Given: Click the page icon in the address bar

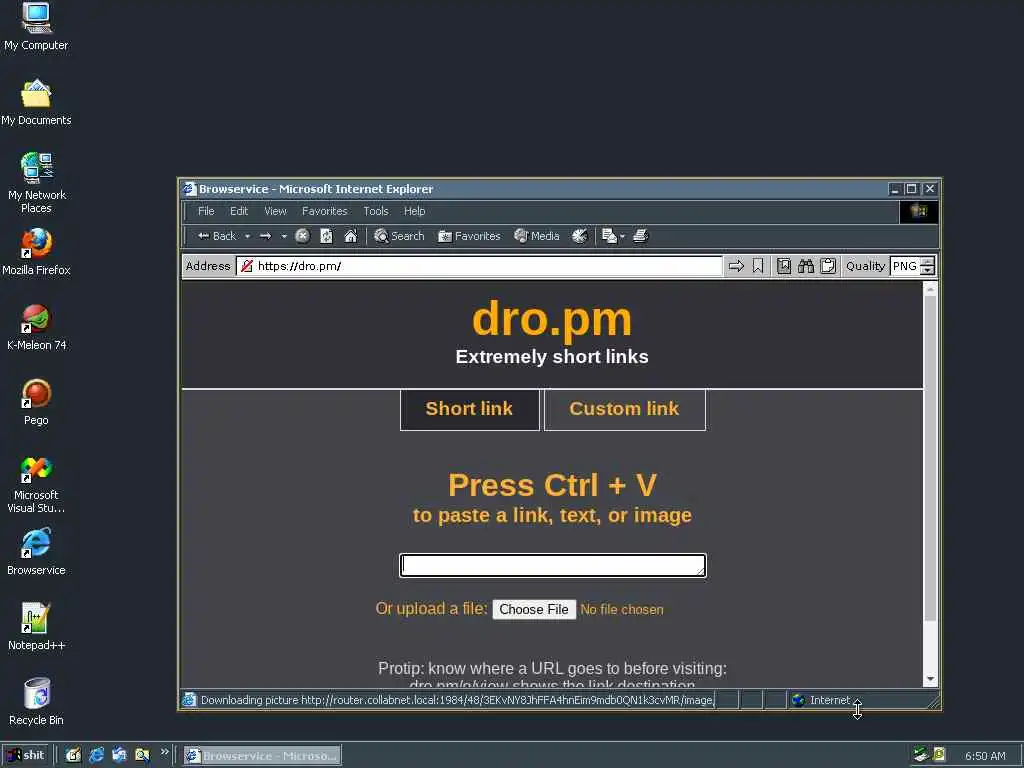Looking at the screenshot, I should point(246,266).
